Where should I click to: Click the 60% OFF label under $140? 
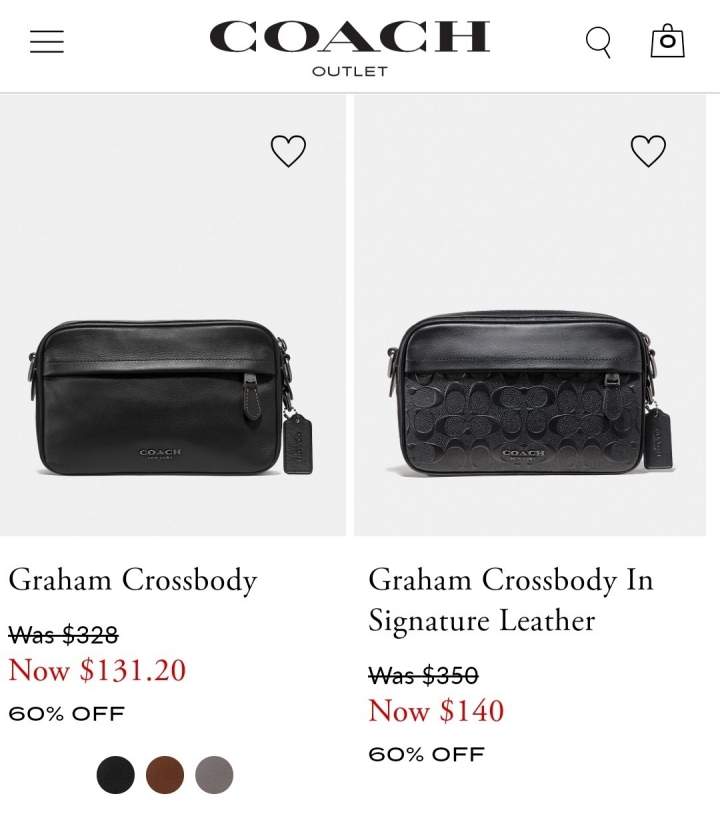(426, 754)
